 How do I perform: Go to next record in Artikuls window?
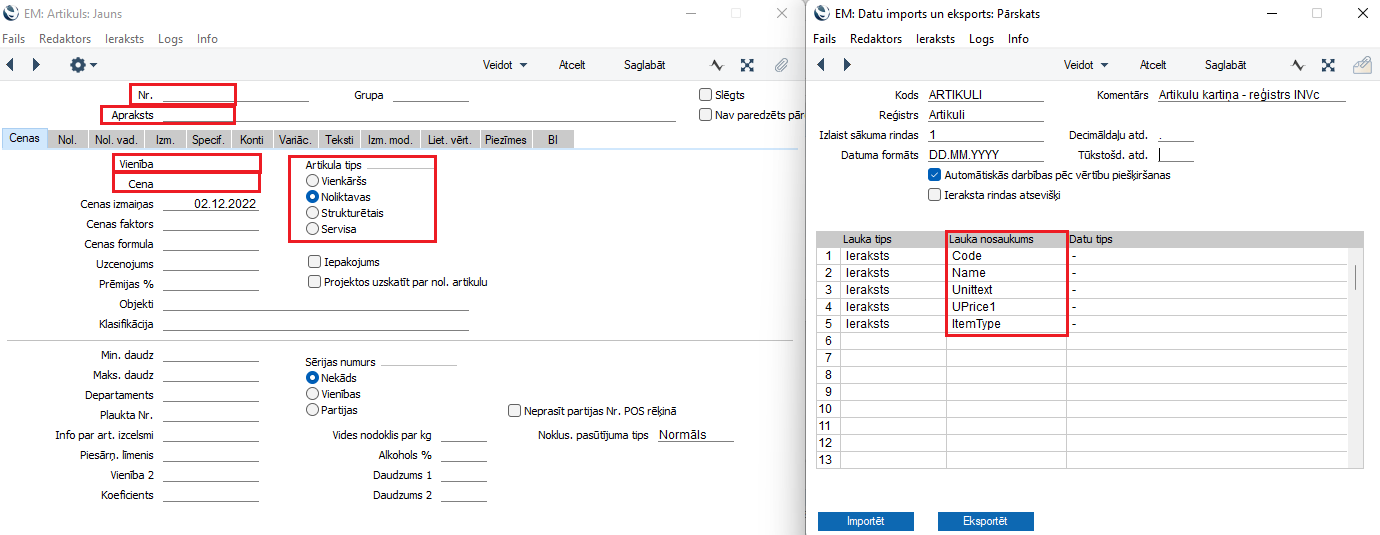[37, 65]
